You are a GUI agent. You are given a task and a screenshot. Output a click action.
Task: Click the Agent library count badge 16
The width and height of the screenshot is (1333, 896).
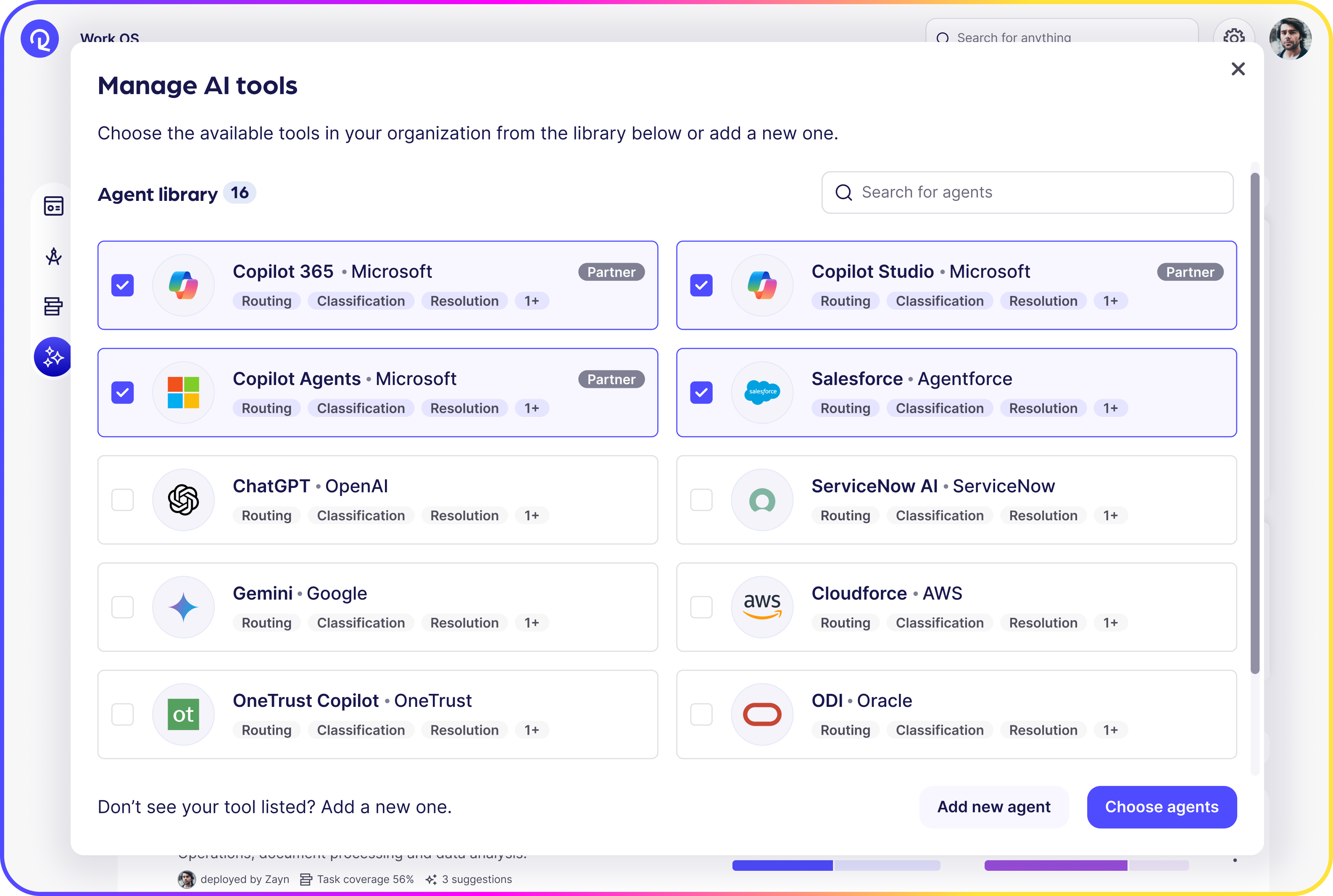click(x=240, y=193)
